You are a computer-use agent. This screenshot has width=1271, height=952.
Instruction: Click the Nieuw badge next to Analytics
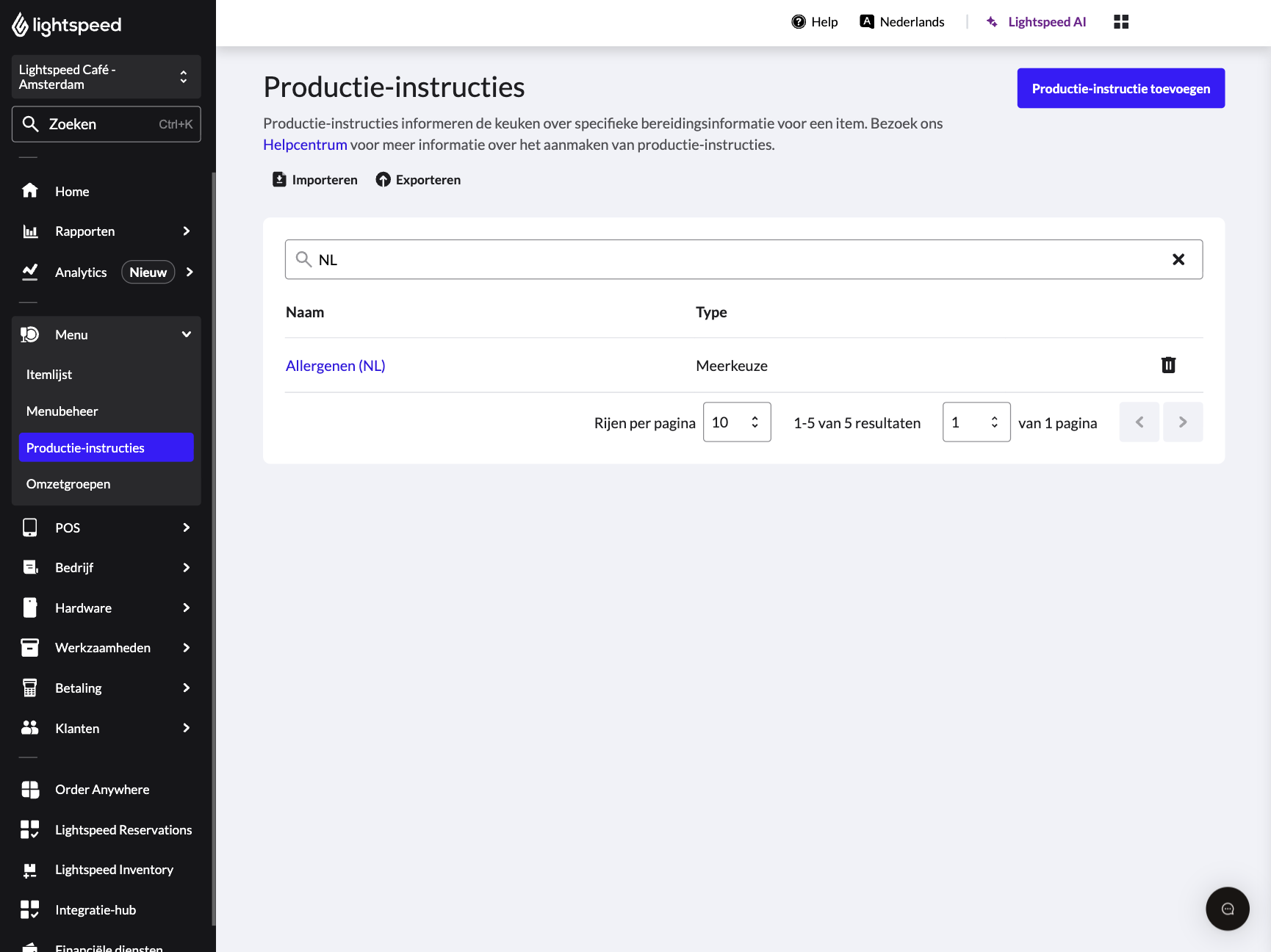[x=148, y=272]
